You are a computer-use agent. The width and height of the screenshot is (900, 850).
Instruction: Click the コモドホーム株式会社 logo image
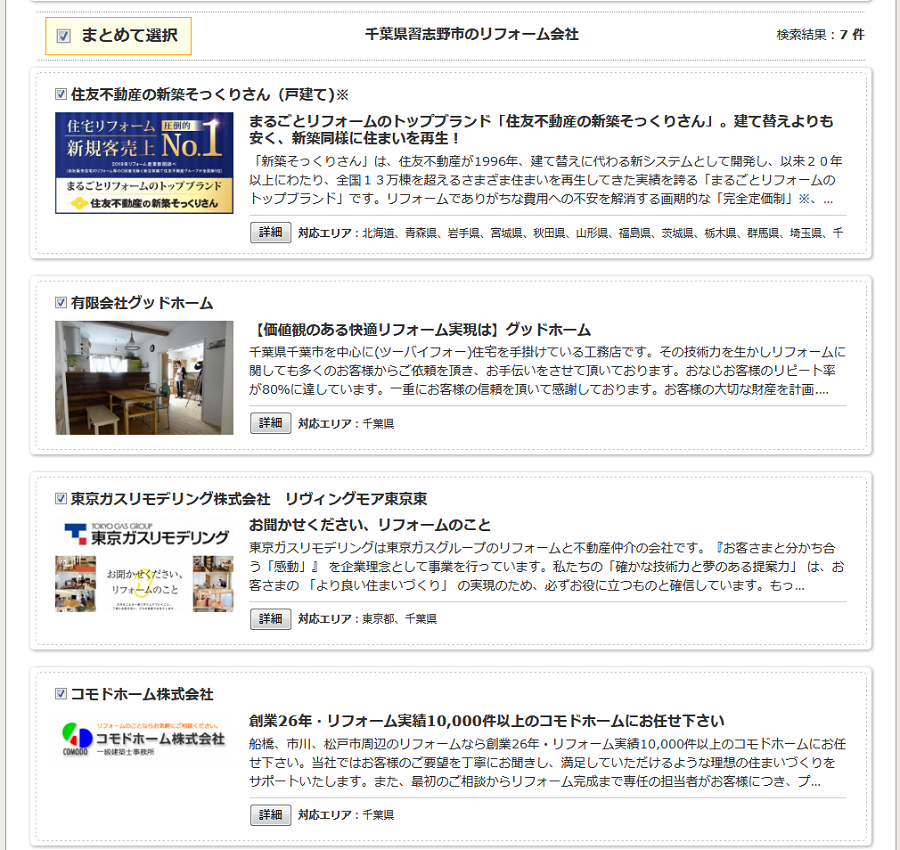[x=144, y=739]
